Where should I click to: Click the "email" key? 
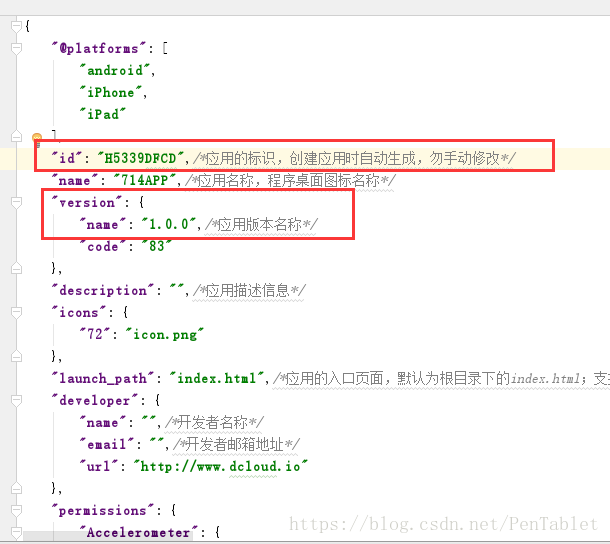tap(107, 444)
